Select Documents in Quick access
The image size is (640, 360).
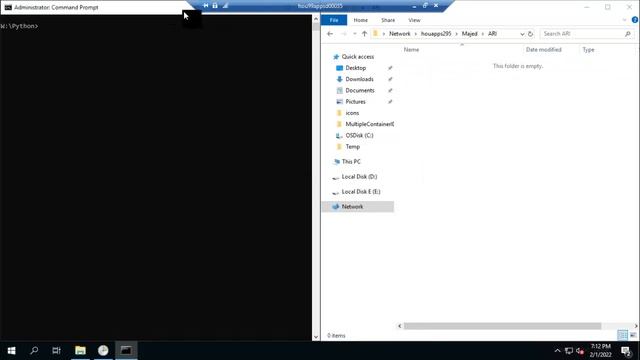360,90
